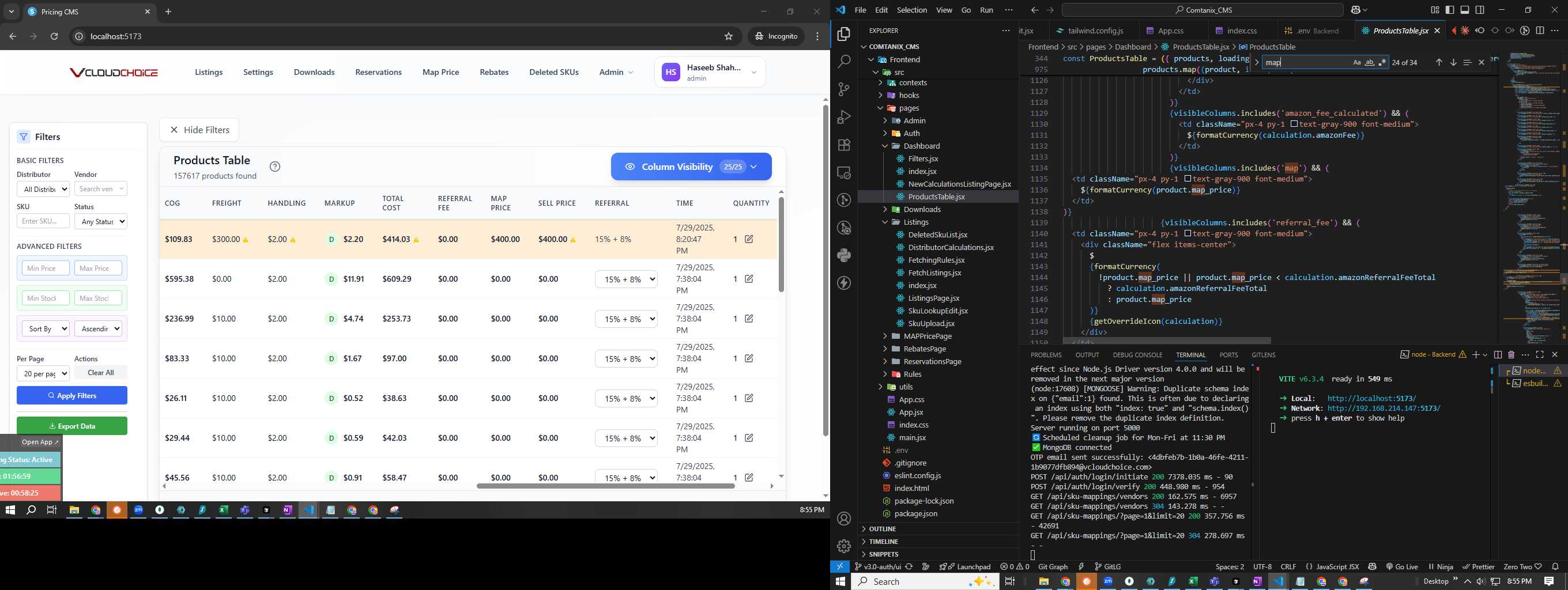Toggle the primary side bar in VS Code
Viewport: 1568px width, 590px height.
tap(1450, 10)
